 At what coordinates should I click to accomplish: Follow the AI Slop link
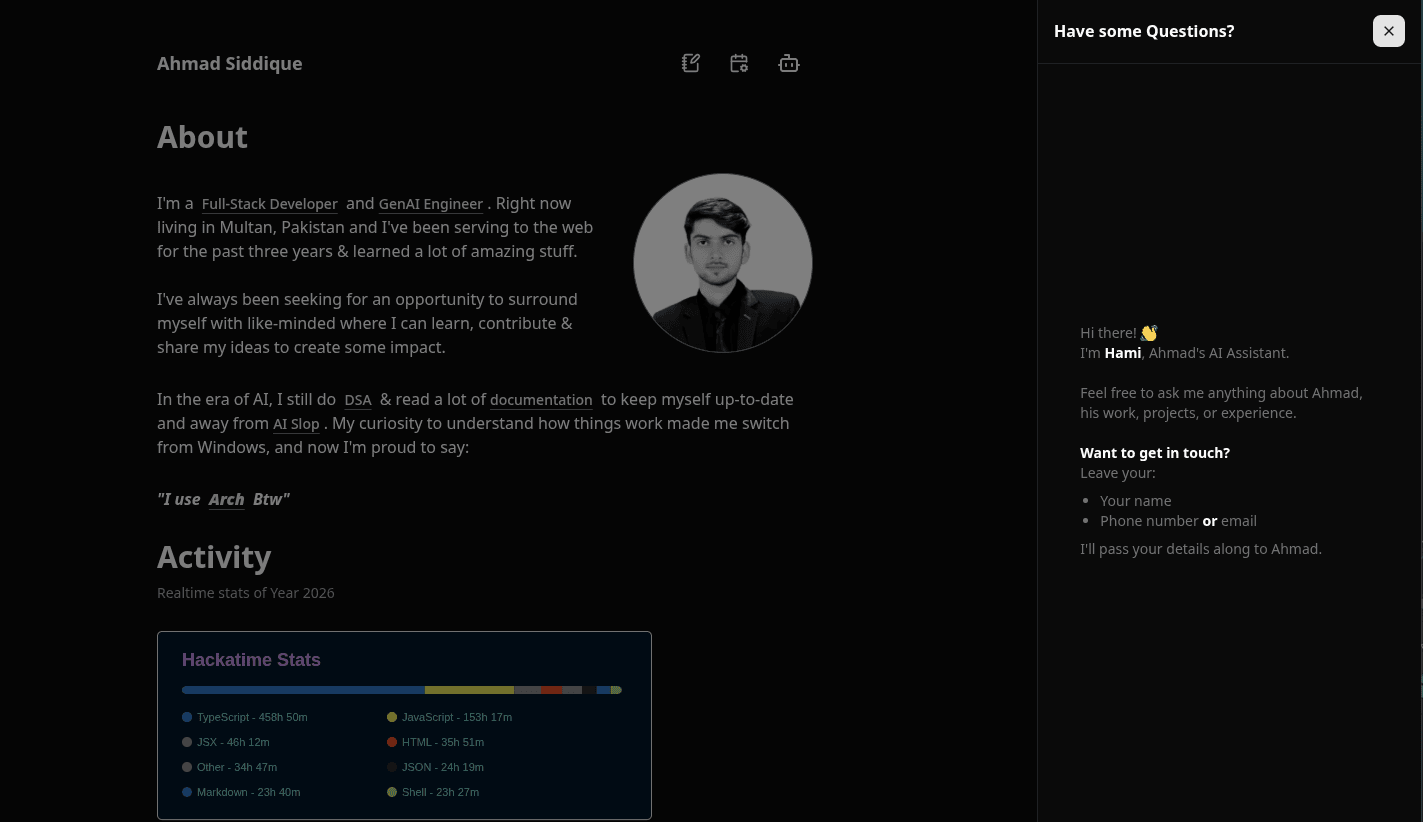[296, 424]
